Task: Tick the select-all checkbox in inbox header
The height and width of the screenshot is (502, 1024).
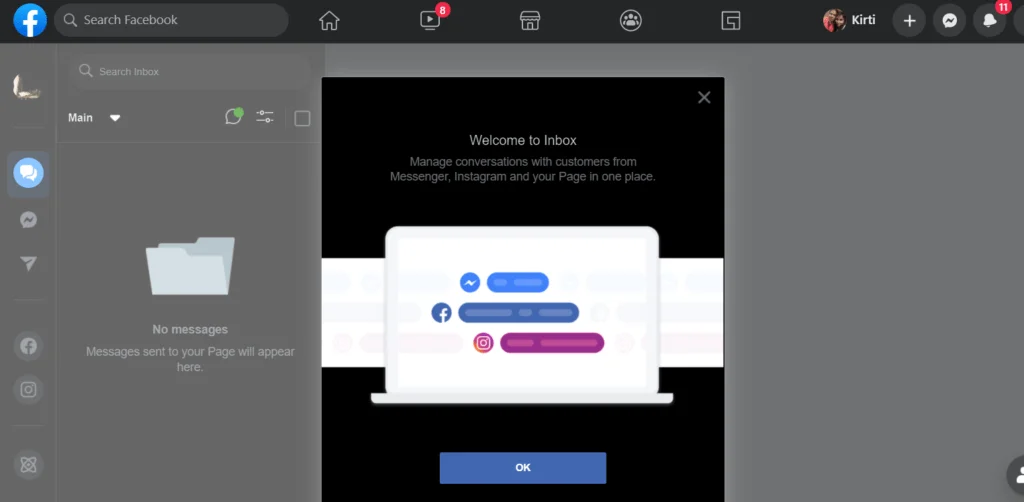Action: pos(302,119)
